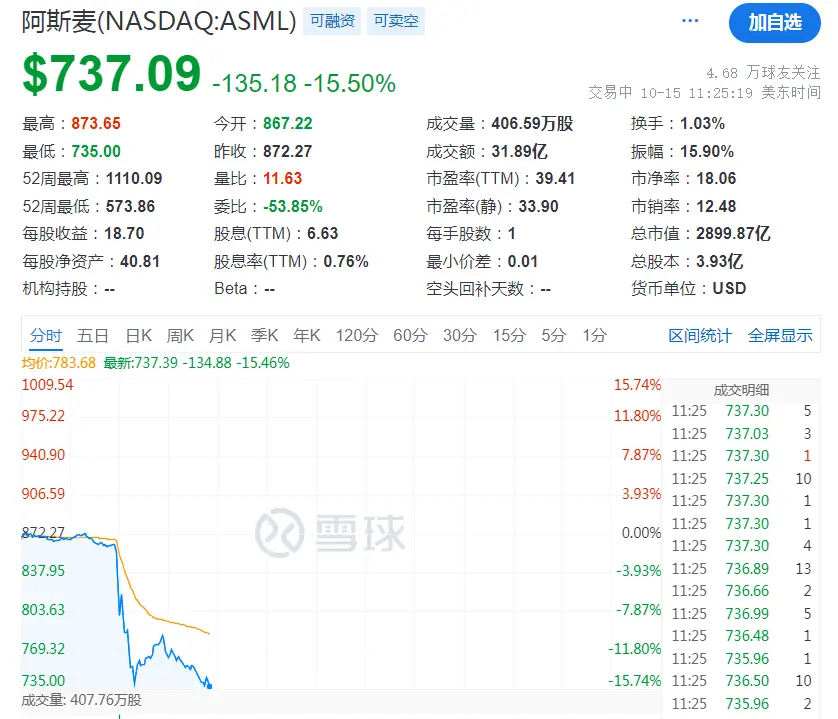Select the 120分 interval tab
Screen dimensions: 838x719
(356, 335)
